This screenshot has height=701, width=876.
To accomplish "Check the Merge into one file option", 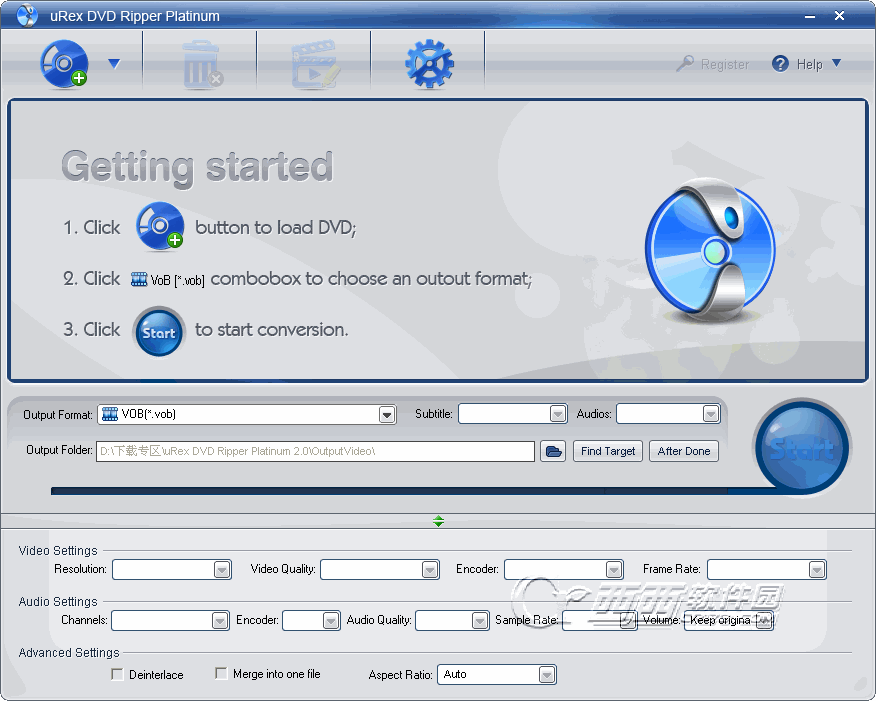I will click(x=222, y=674).
